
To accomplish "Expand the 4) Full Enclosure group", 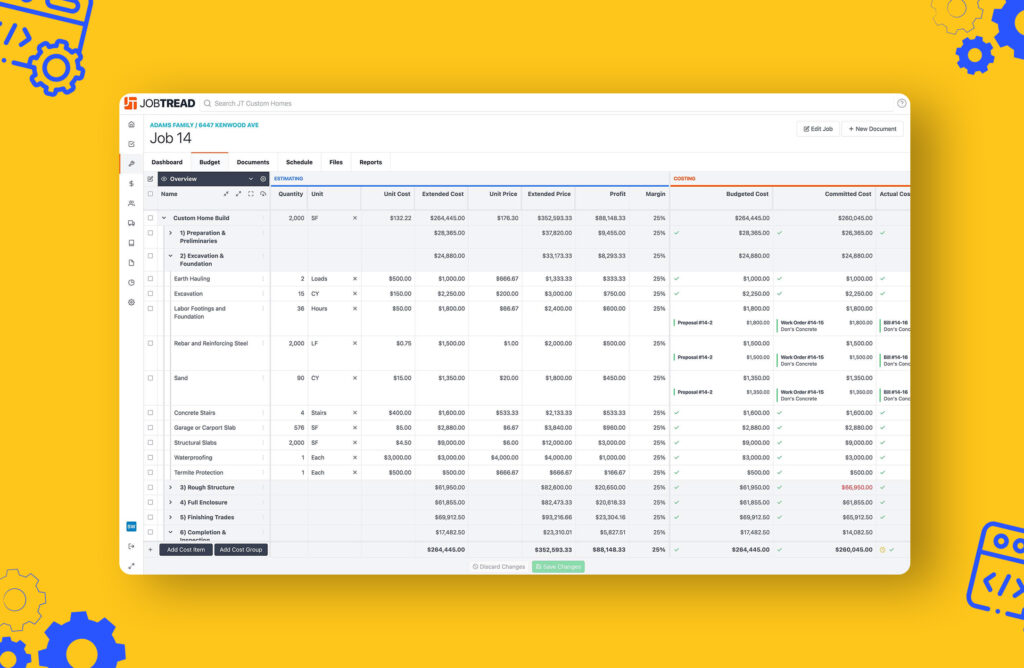I will point(170,503).
